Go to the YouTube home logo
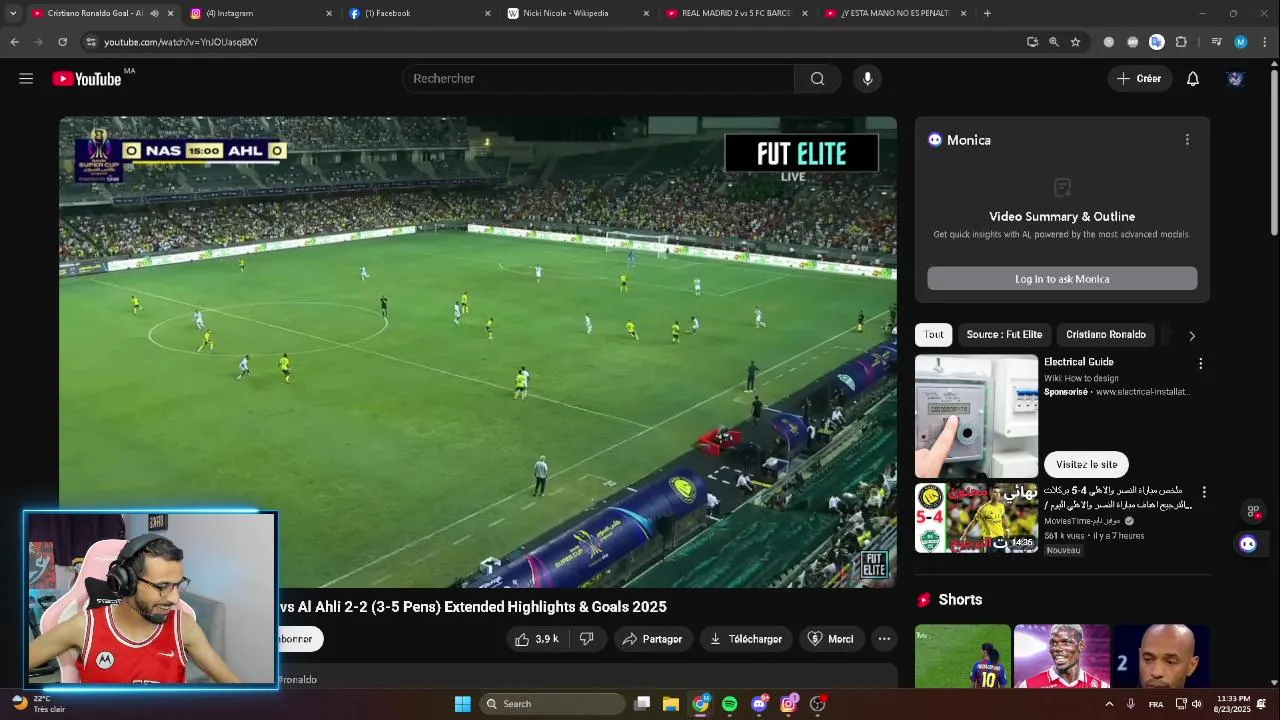 (x=87, y=78)
